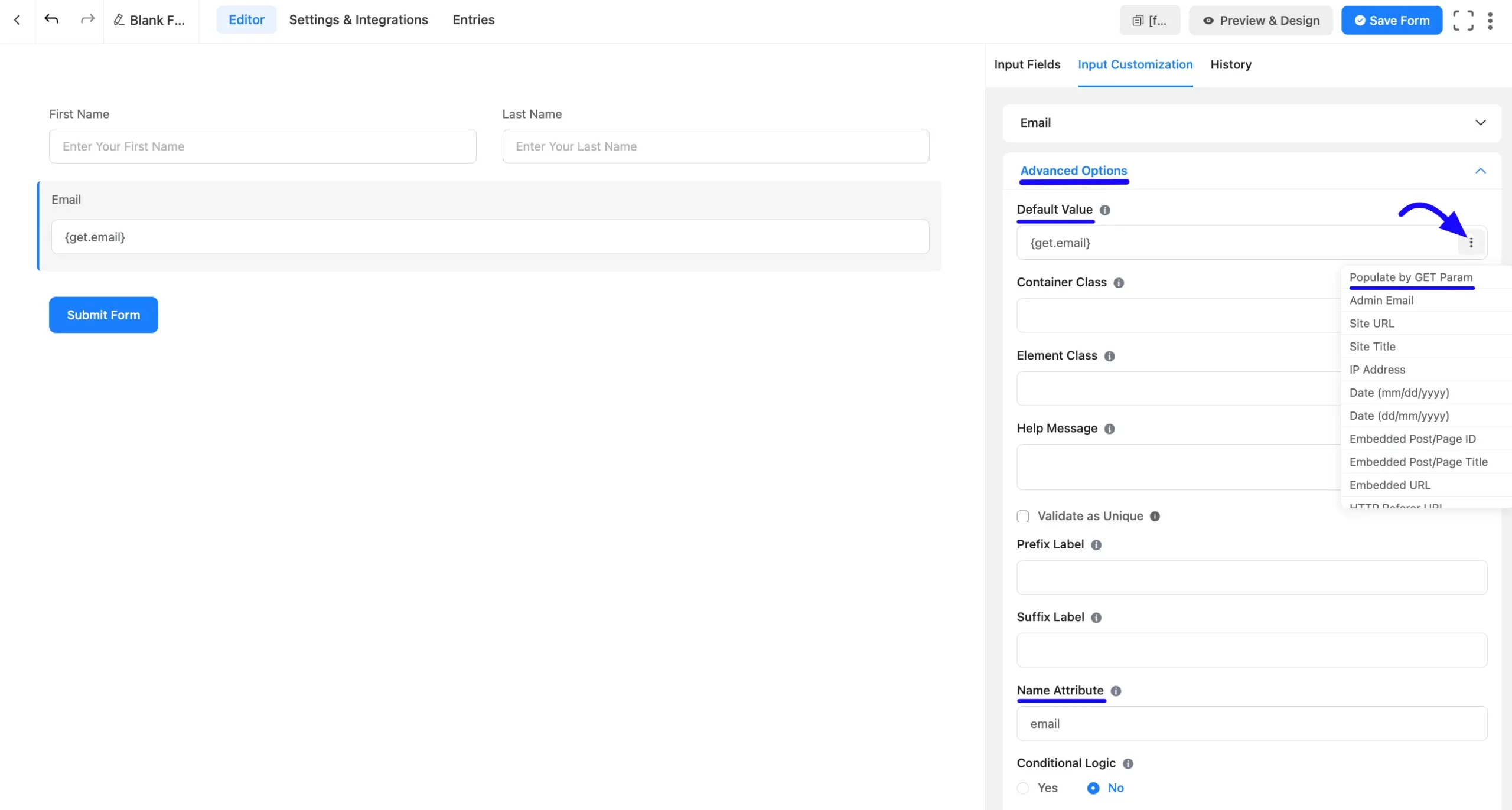
Task: Collapse the Advanced Options section
Action: [1480, 171]
